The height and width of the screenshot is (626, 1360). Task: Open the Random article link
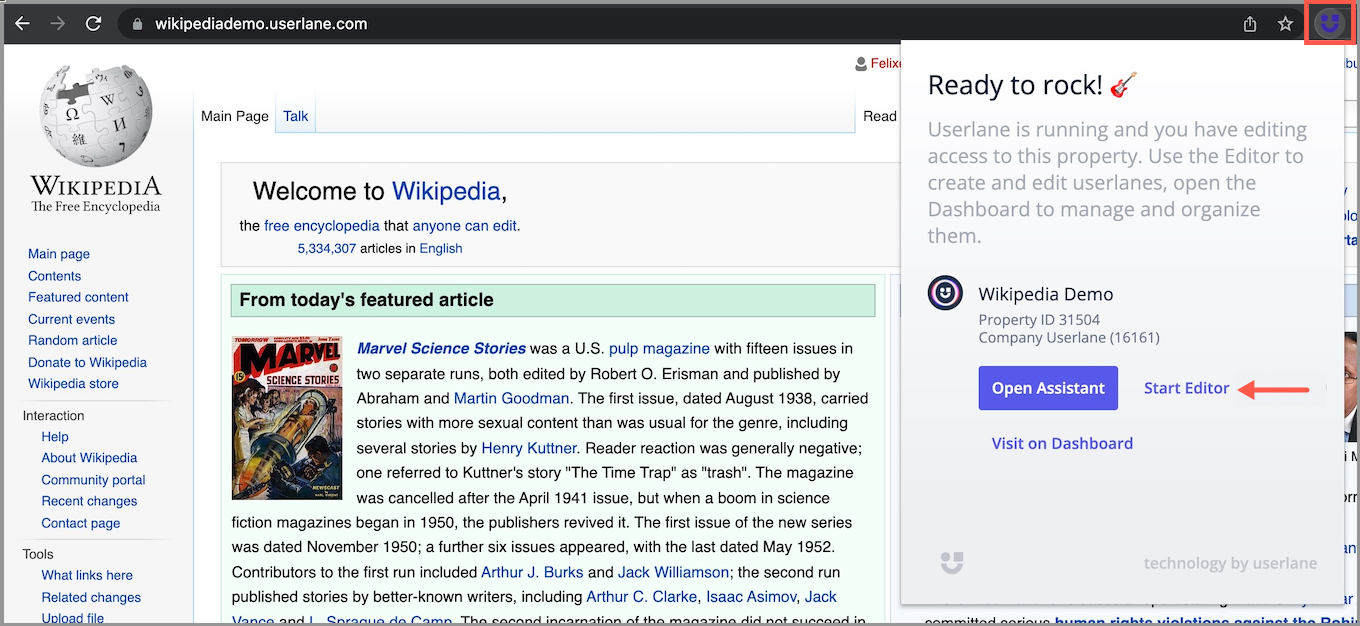(72, 340)
